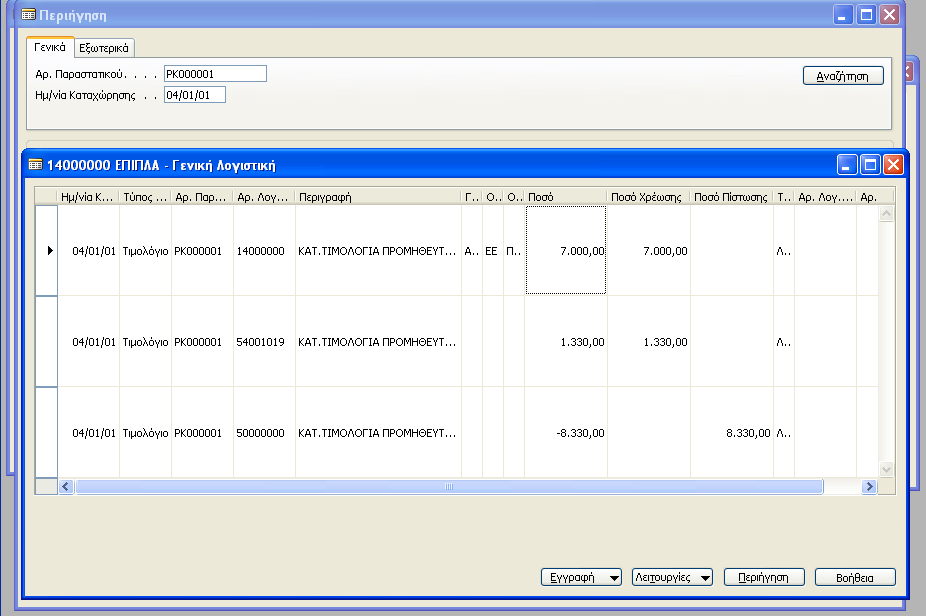Click the horizontal scrollbar right arrow
The image size is (926, 616).
(869, 487)
